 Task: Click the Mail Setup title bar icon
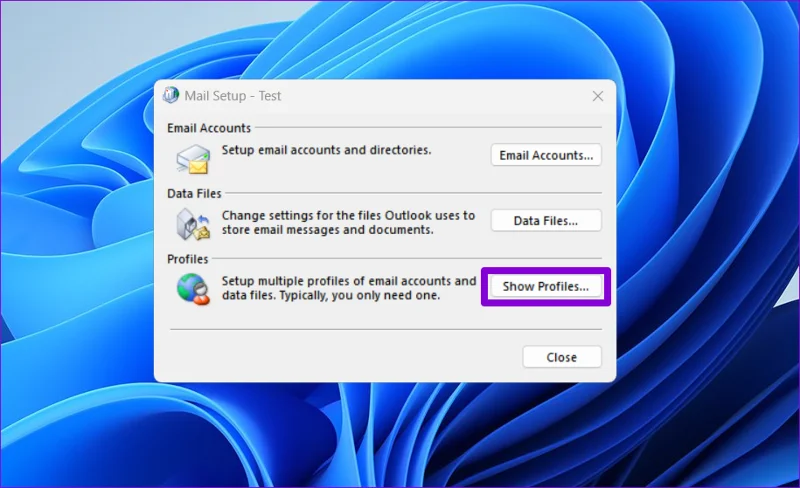pos(171,95)
